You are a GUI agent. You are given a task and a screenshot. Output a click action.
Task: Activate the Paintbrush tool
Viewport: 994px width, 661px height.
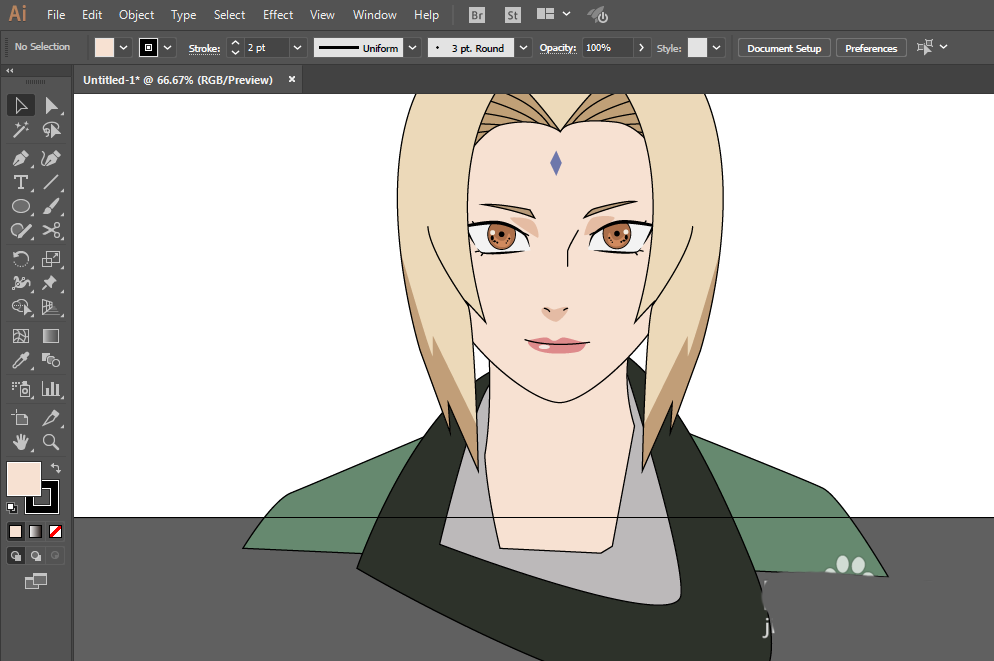51,207
